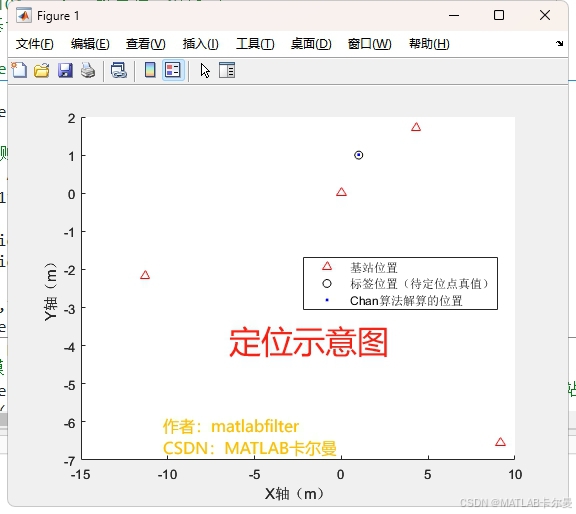
Task: Select the base station triangle at origin
Action: (341, 192)
